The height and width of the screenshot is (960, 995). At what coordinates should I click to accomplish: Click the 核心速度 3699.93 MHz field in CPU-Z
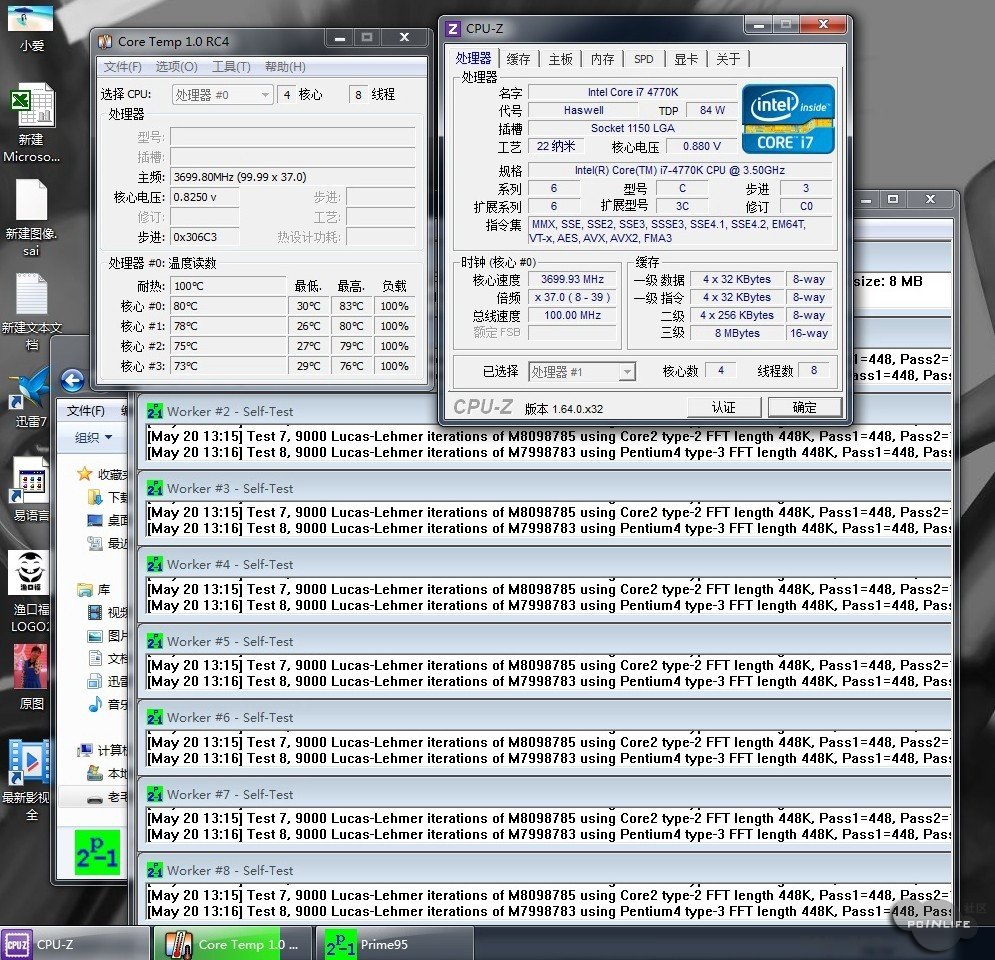tap(572, 279)
